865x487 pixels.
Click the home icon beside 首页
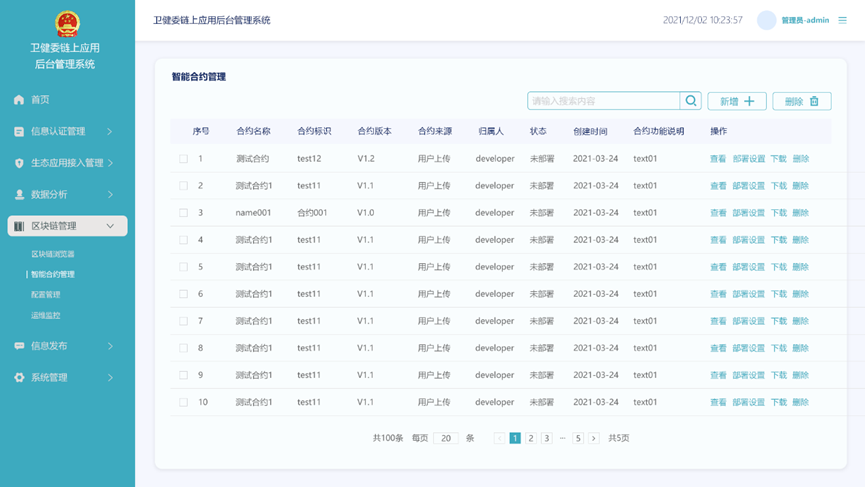tap(19, 100)
